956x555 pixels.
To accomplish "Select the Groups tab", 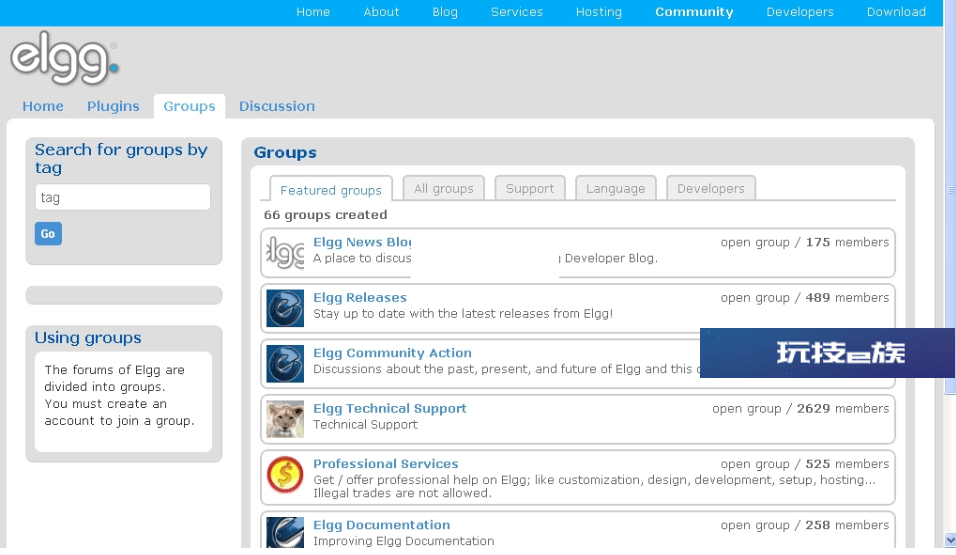I will pos(189,106).
